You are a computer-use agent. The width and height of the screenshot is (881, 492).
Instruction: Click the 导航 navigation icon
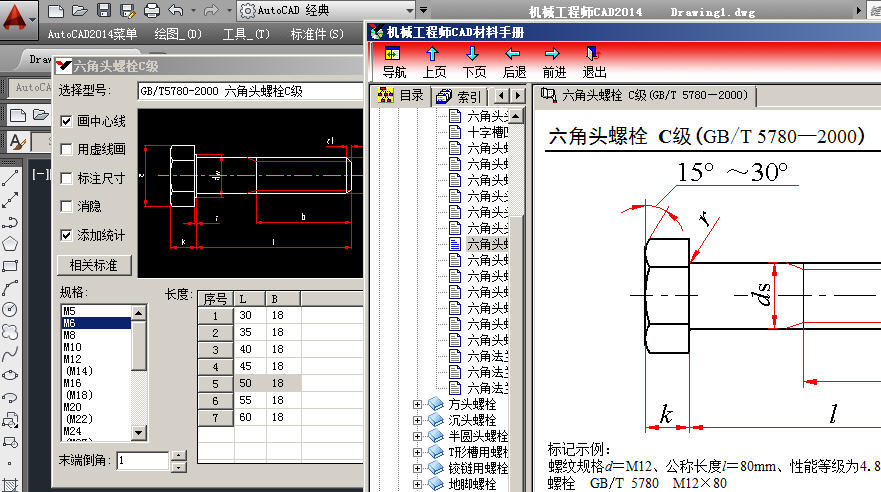pyautogui.click(x=394, y=61)
